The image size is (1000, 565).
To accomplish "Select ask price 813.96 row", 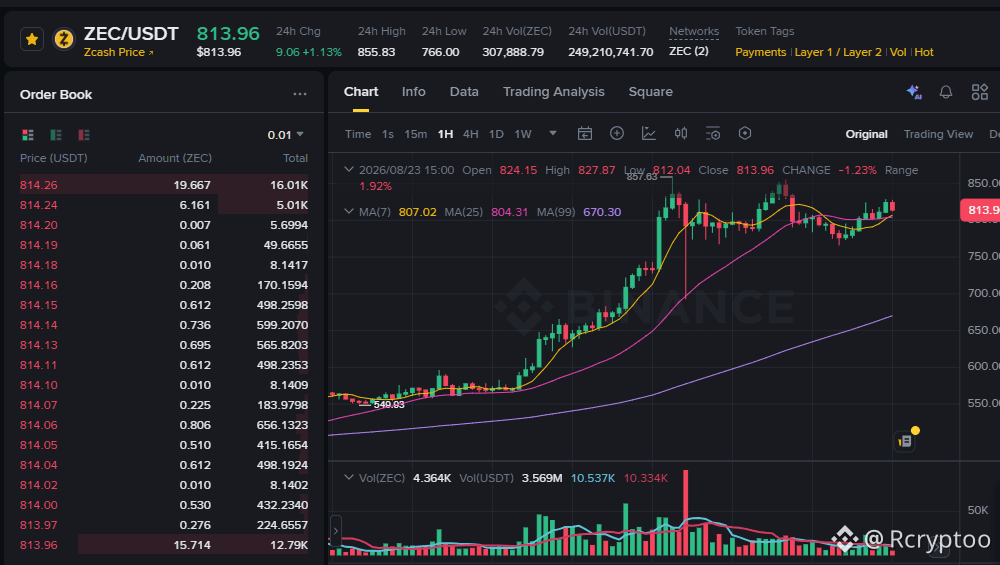I will pos(164,545).
